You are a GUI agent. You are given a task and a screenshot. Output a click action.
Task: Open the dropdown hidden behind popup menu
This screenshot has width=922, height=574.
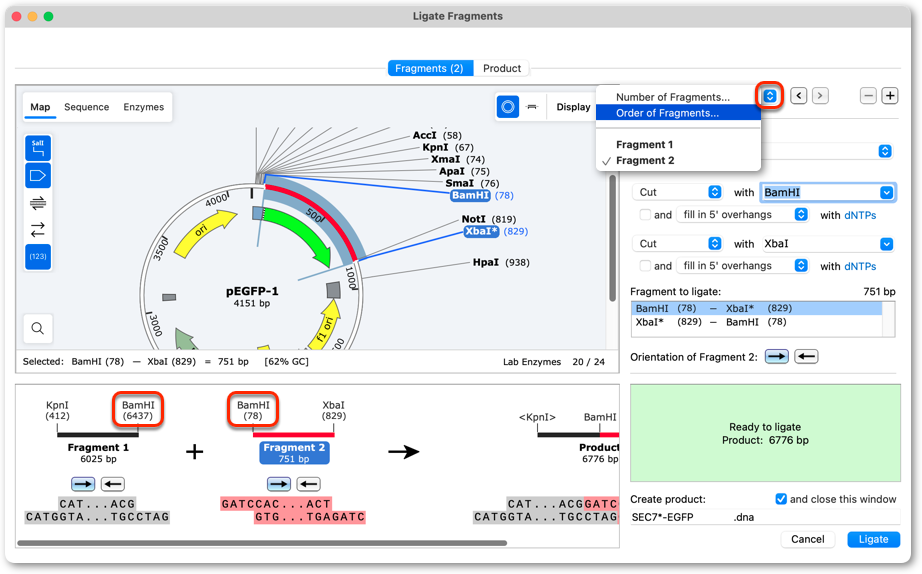884,151
